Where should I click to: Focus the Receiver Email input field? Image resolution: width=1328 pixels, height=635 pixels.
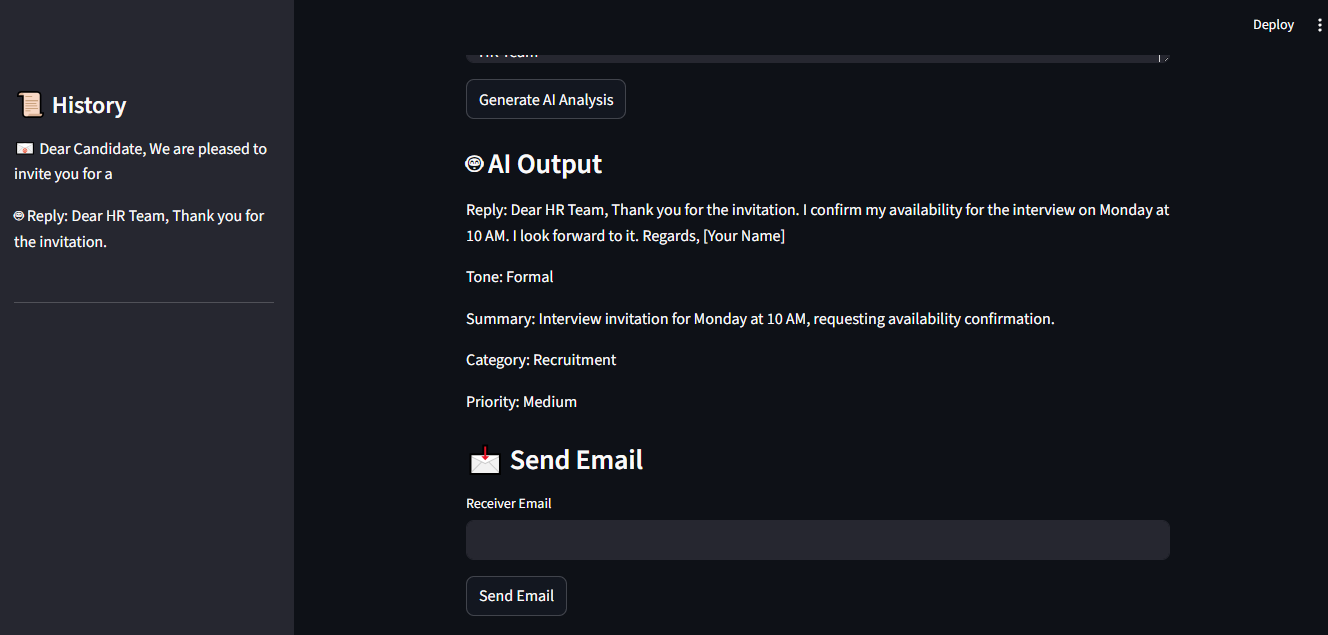(818, 540)
